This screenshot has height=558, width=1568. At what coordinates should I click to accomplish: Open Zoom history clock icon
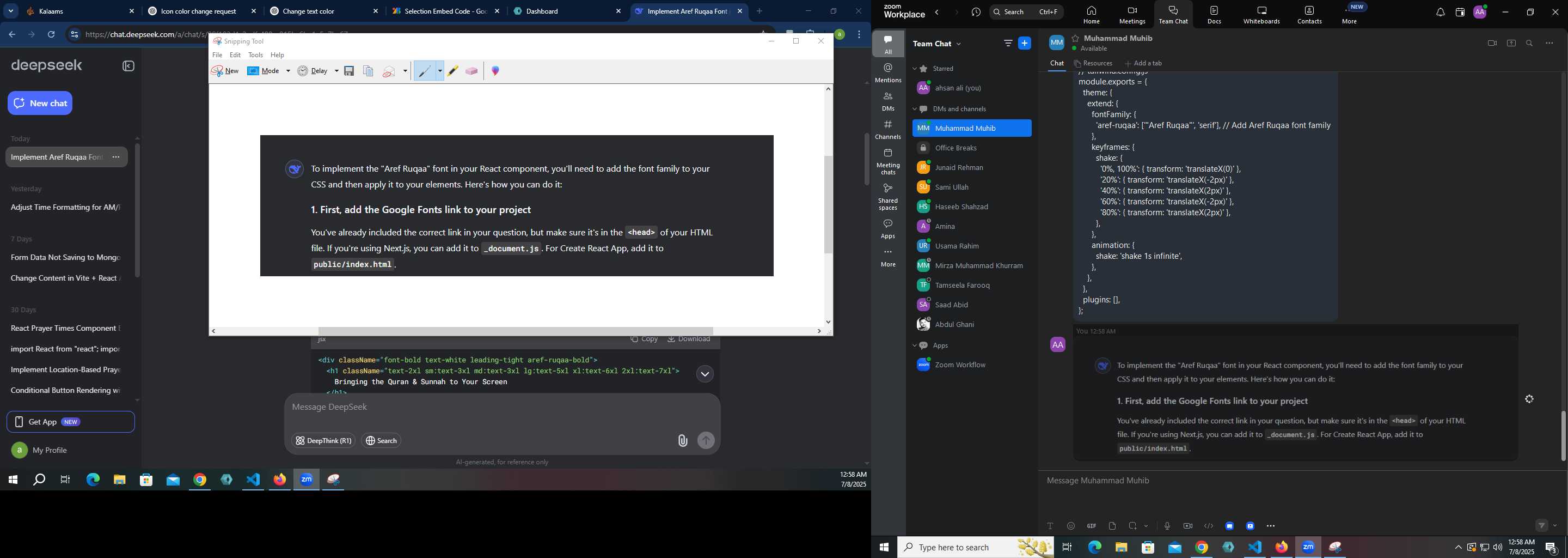(976, 13)
